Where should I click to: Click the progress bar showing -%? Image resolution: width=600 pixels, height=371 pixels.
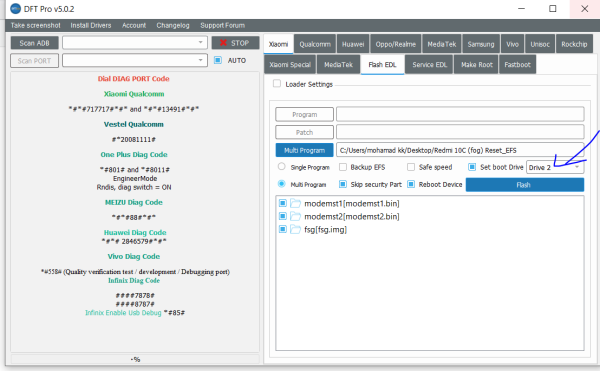coord(135,359)
